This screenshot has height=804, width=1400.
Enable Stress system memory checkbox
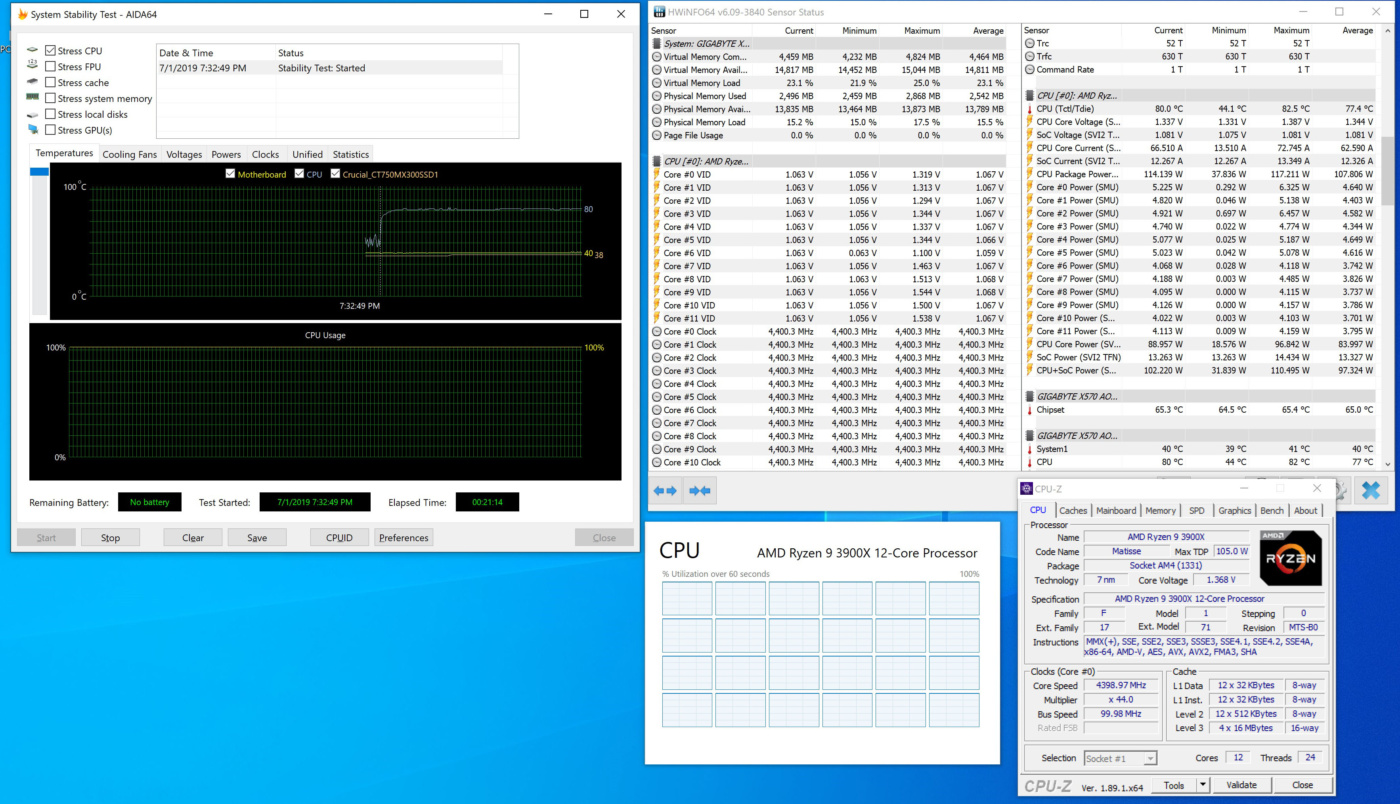pyautogui.click(x=50, y=99)
